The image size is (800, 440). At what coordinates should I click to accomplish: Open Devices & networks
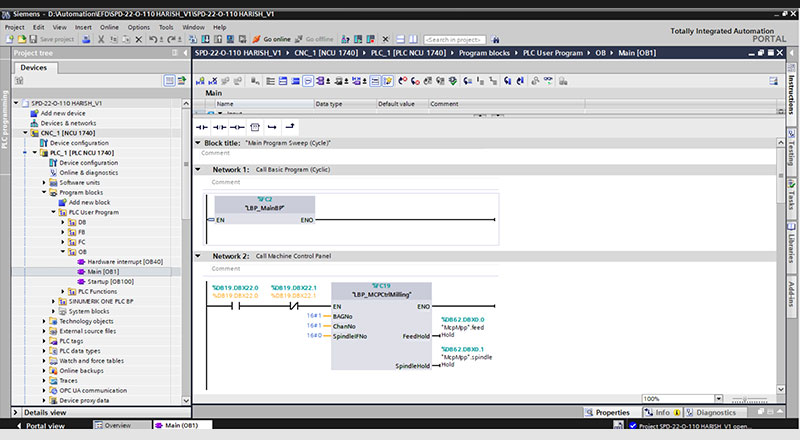(x=68, y=123)
